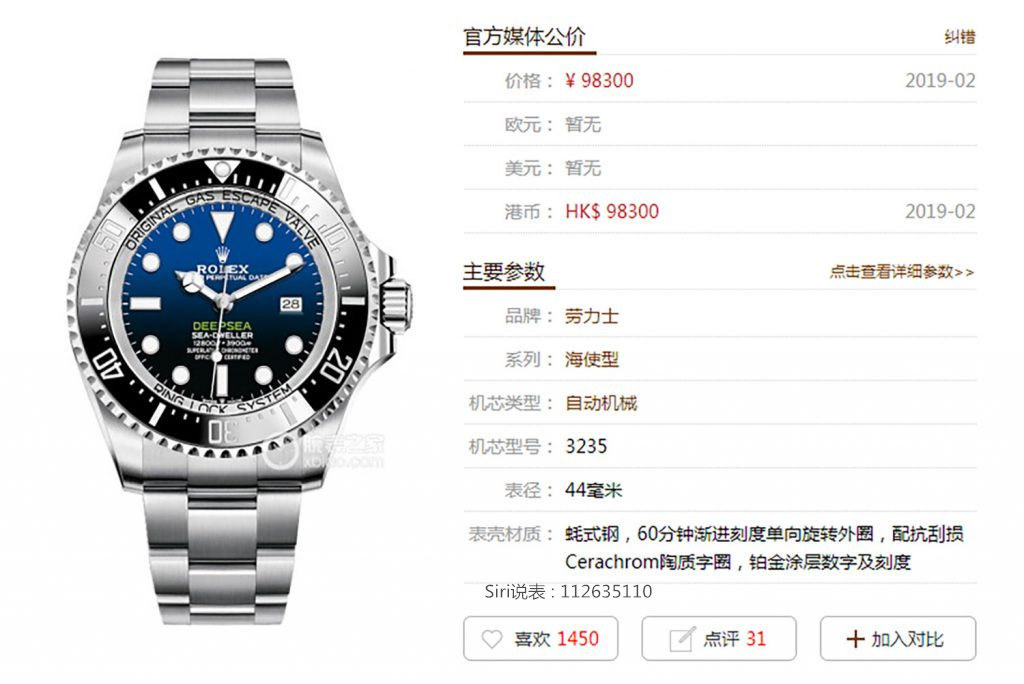Click the Rolex Deepsea watch image
Screen dimensions: 1024x684
coord(238,340)
